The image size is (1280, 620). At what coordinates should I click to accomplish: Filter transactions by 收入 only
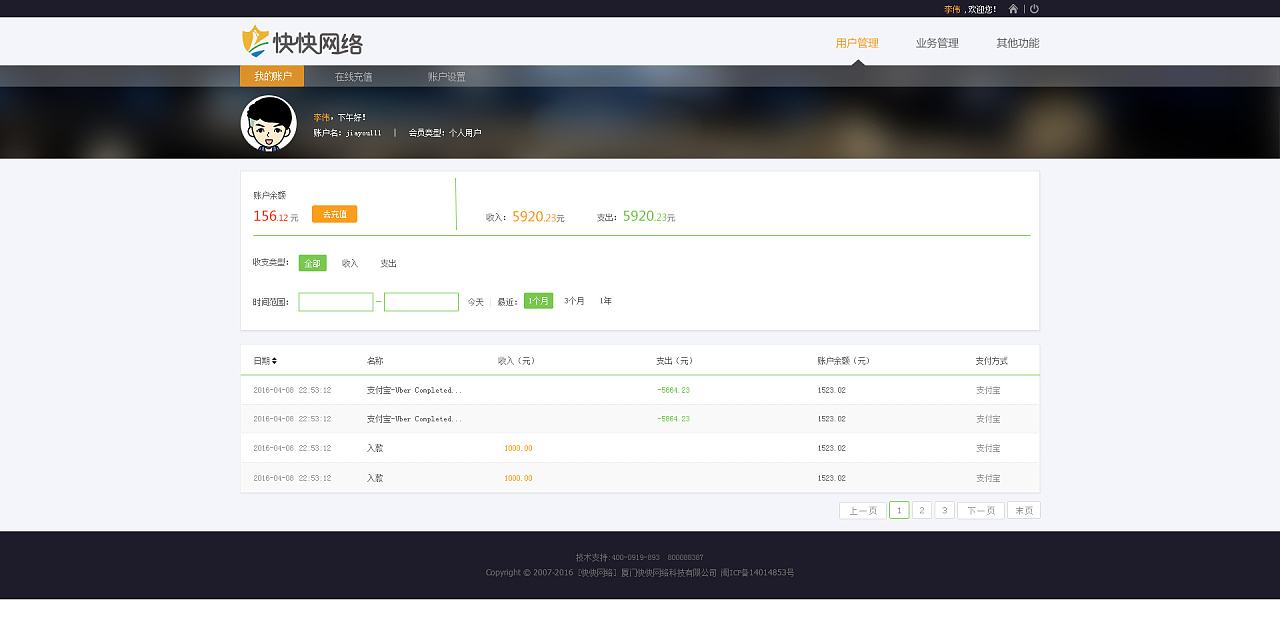[x=349, y=262]
